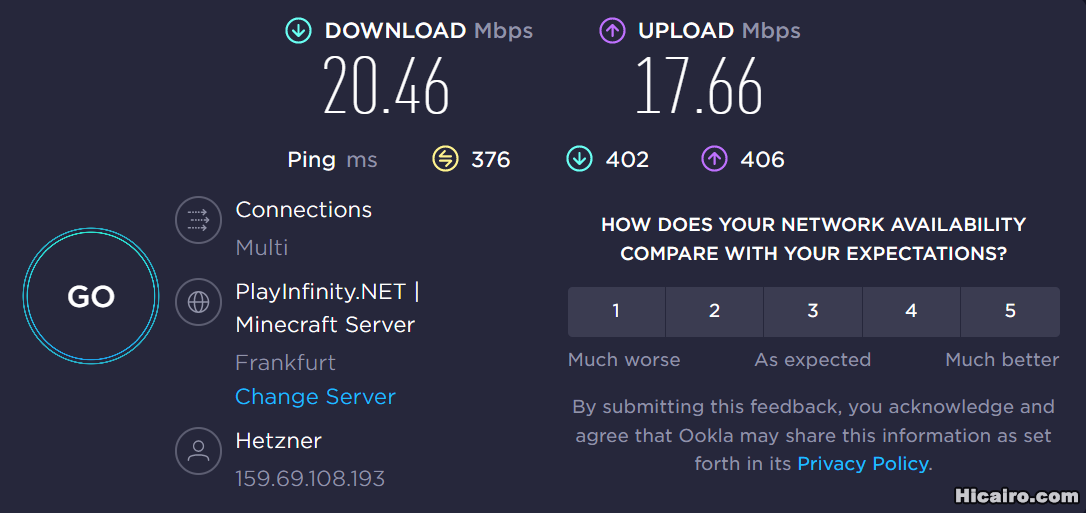
Task: Select rating 1 for Much worse
Action: point(616,311)
